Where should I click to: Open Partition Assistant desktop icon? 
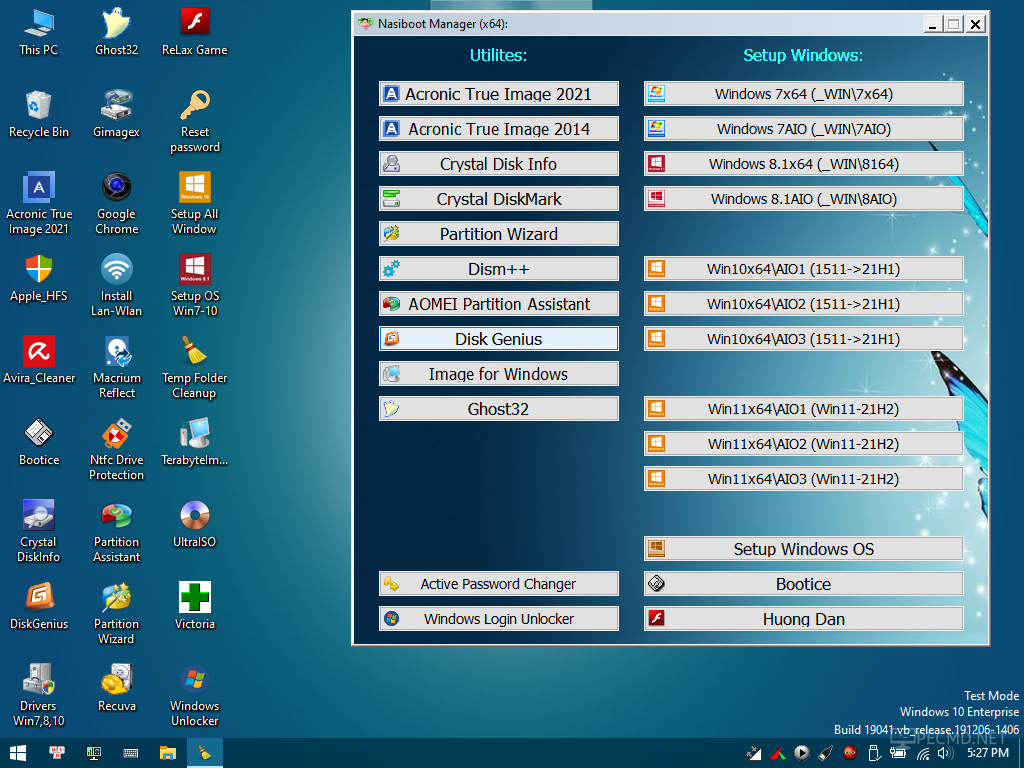(x=116, y=532)
